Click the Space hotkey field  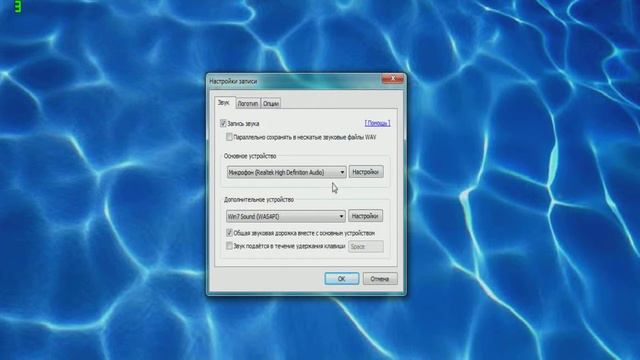pos(366,247)
